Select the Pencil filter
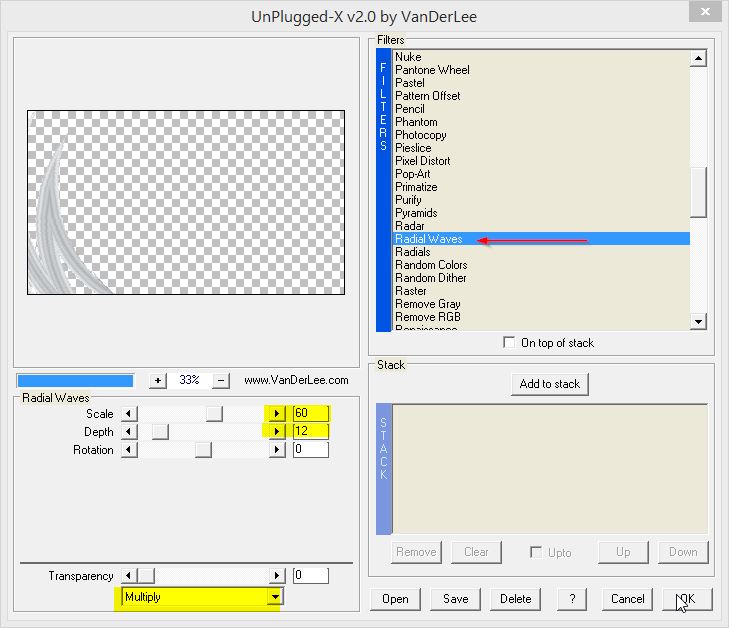The image size is (729, 628). [410, 109]
